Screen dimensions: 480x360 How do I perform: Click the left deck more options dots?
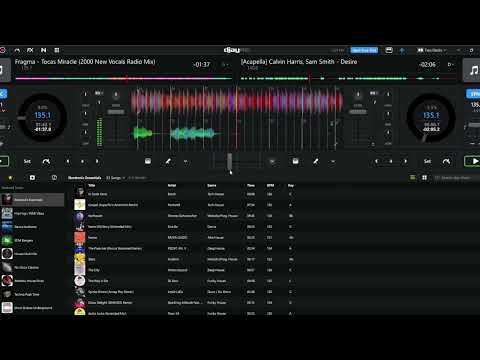(x=186, y=162)
